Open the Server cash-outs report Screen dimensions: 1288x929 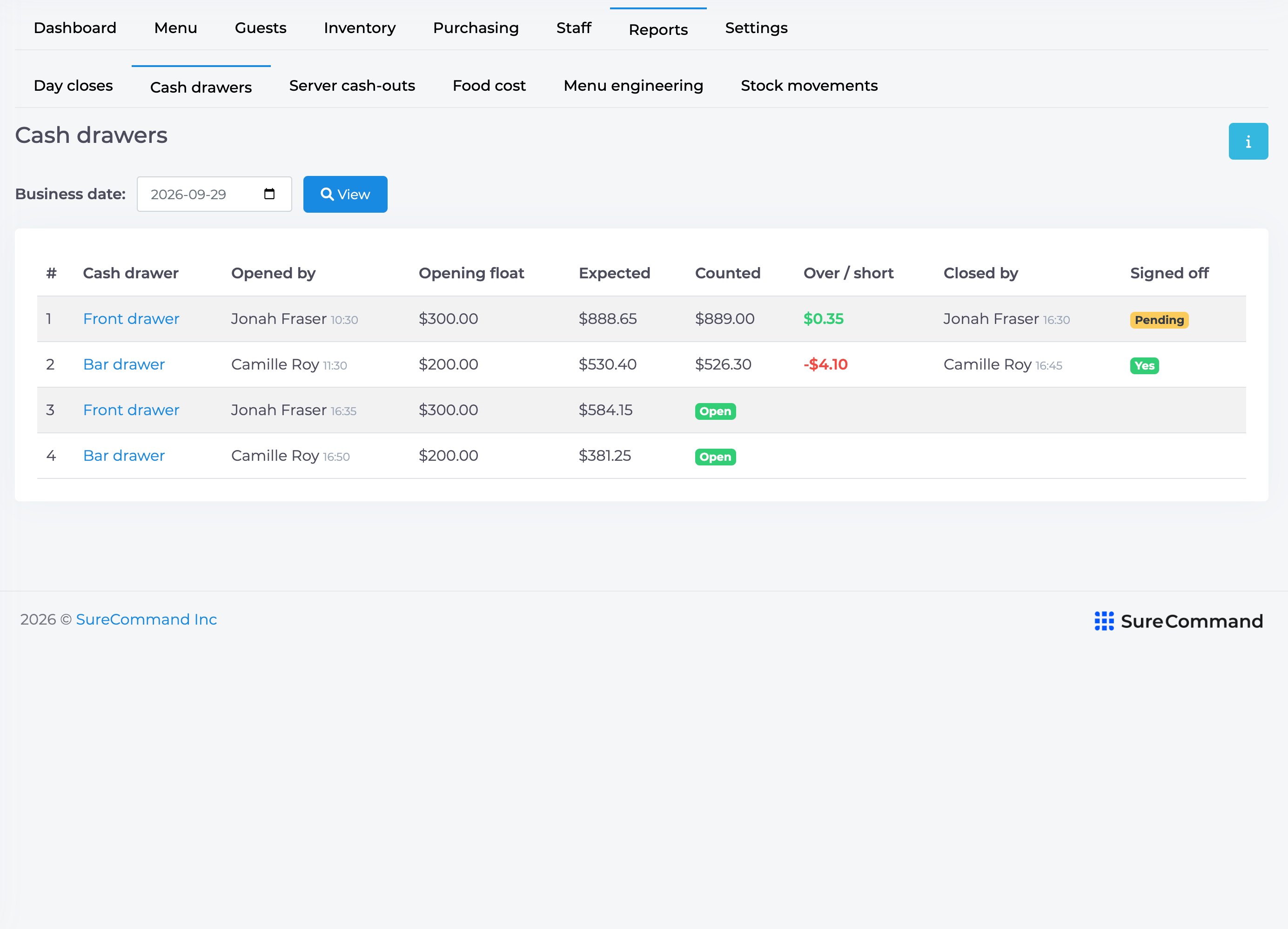(352, 85)
